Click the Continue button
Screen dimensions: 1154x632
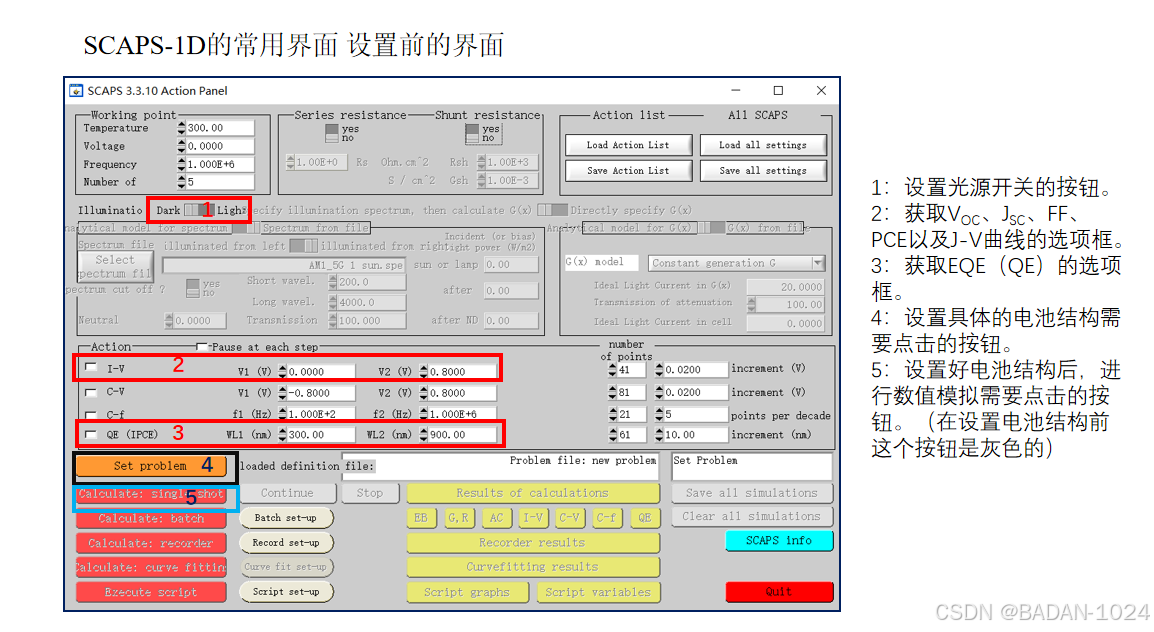[x=287, y=493]
